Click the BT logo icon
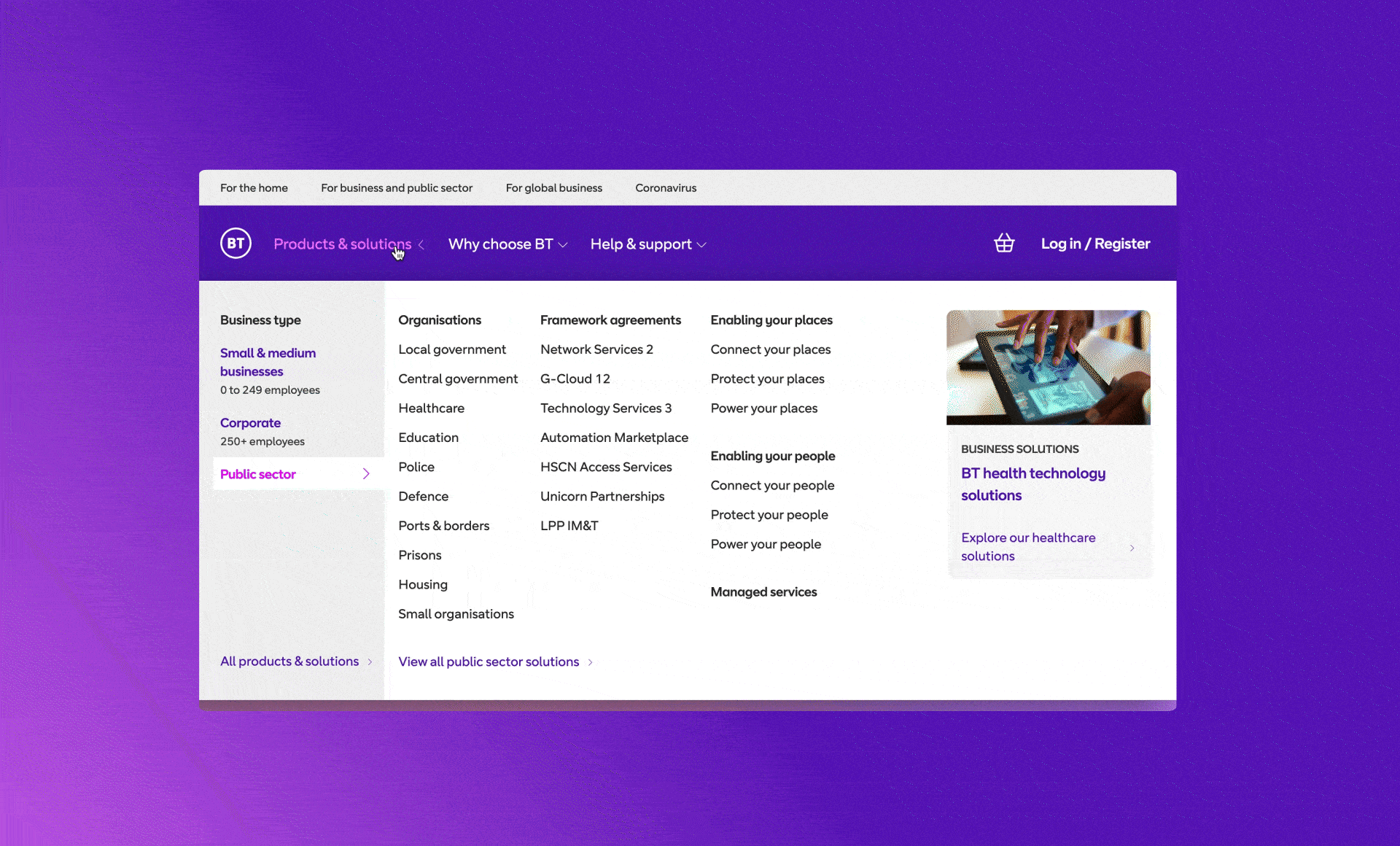Image resolution: width=1400 pixels, height=846 pixels. coord(236,244)
